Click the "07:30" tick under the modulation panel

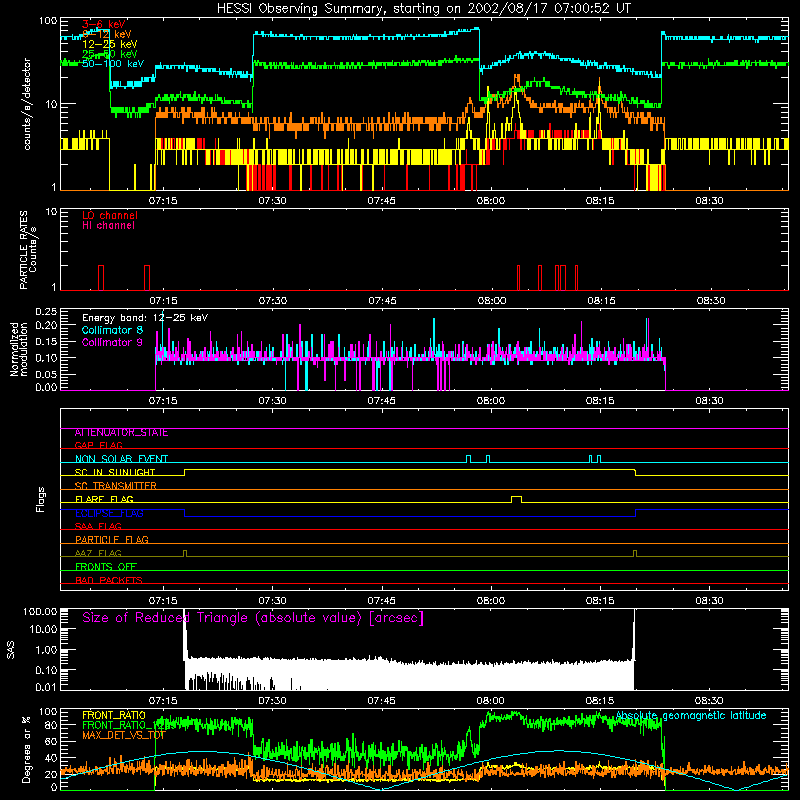click(272, 400)
